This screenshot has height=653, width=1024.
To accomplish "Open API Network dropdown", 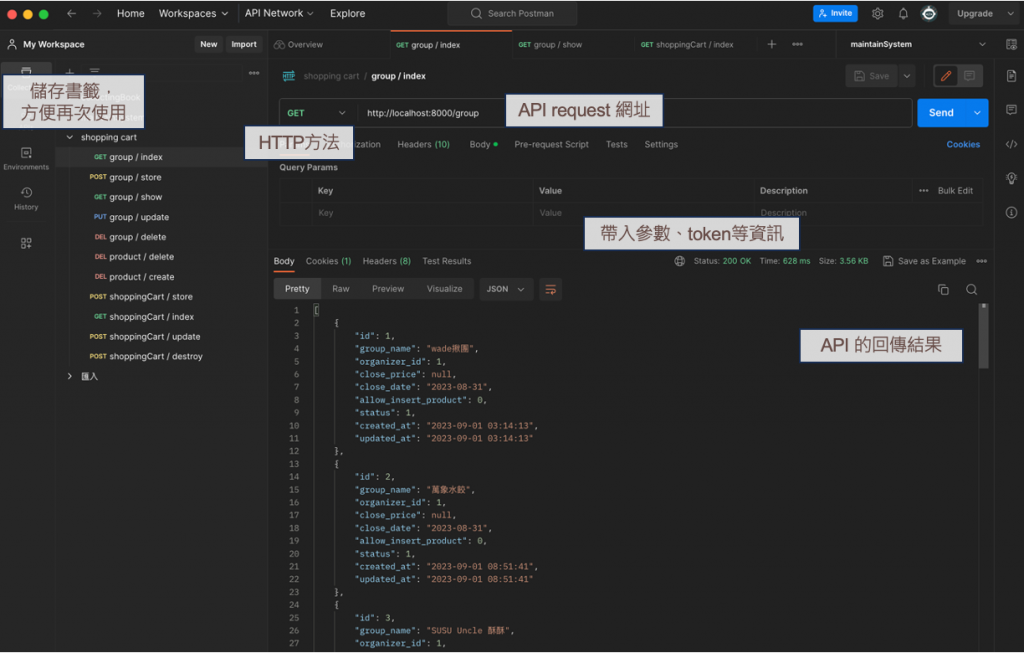I will pos(279,13).
